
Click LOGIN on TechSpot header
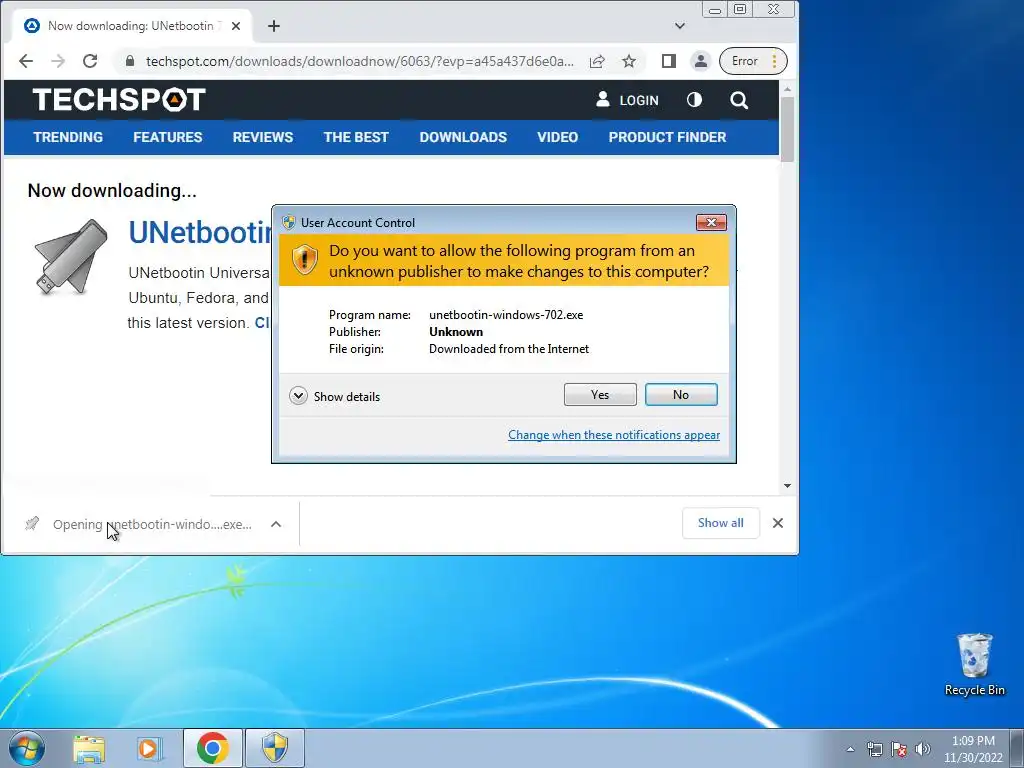coord(627,100)
